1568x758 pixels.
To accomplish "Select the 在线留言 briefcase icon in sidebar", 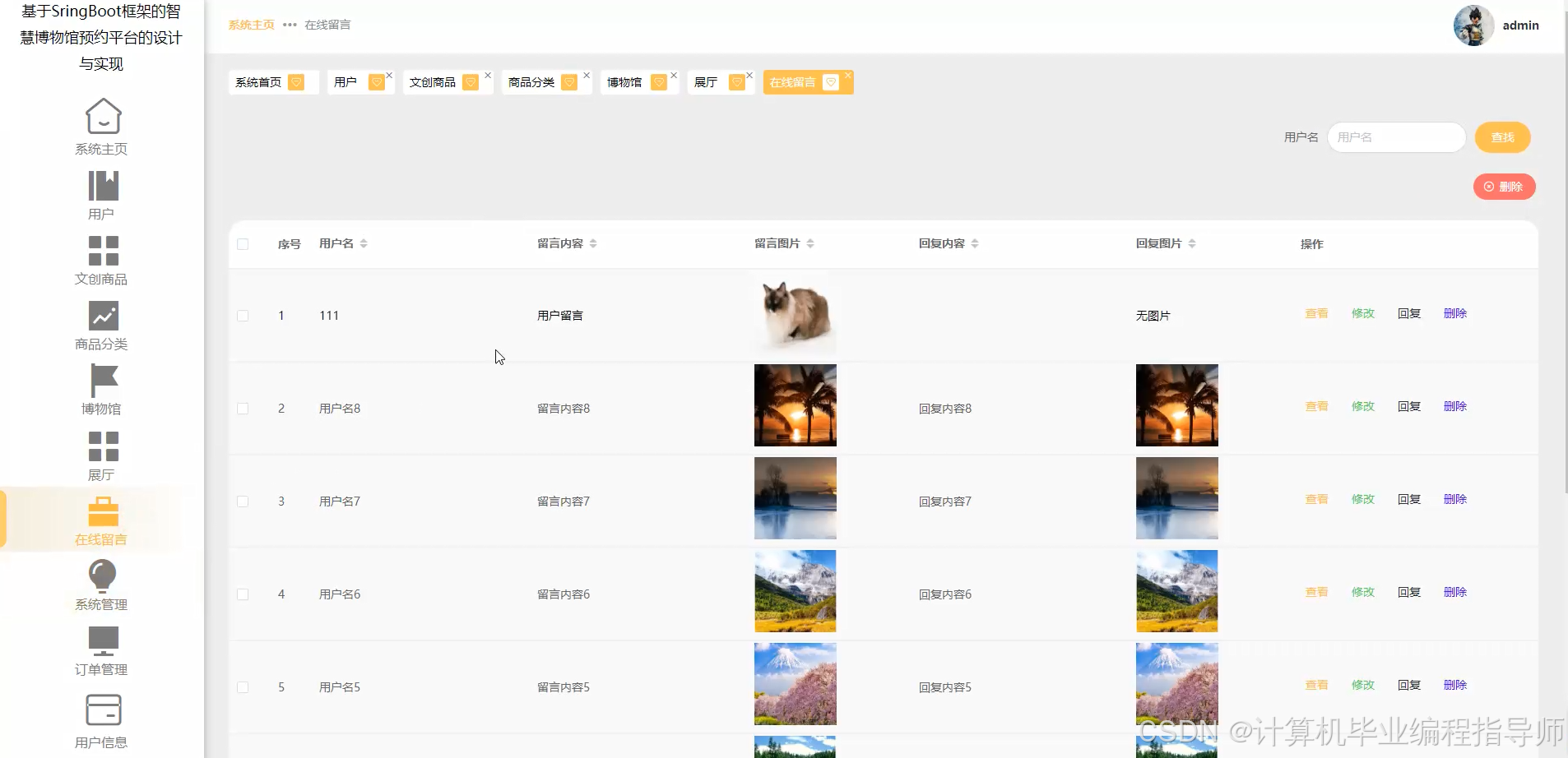I will [103, 511].
